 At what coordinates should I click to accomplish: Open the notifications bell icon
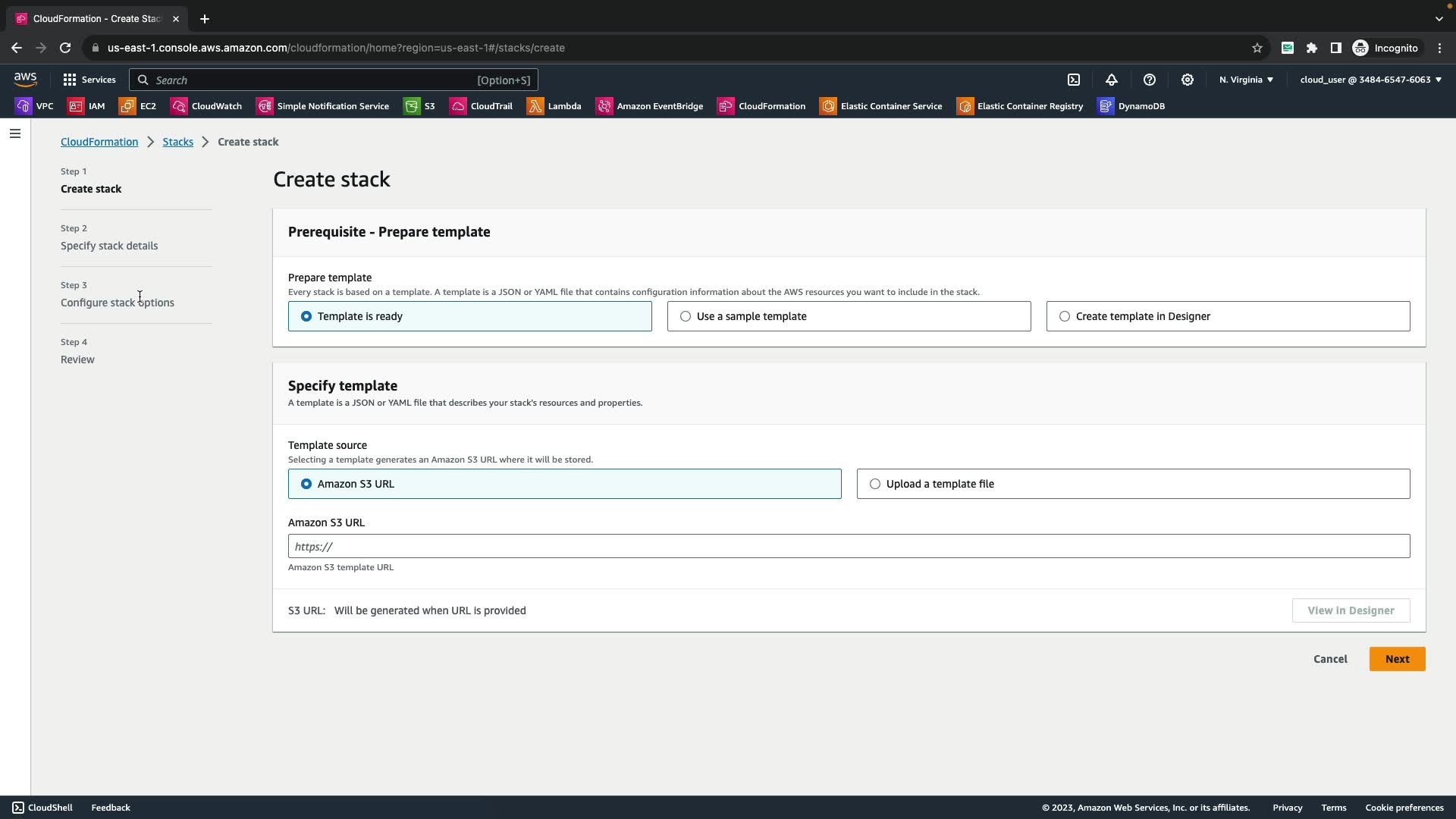pyautogui.click(x=1112, y=80)
